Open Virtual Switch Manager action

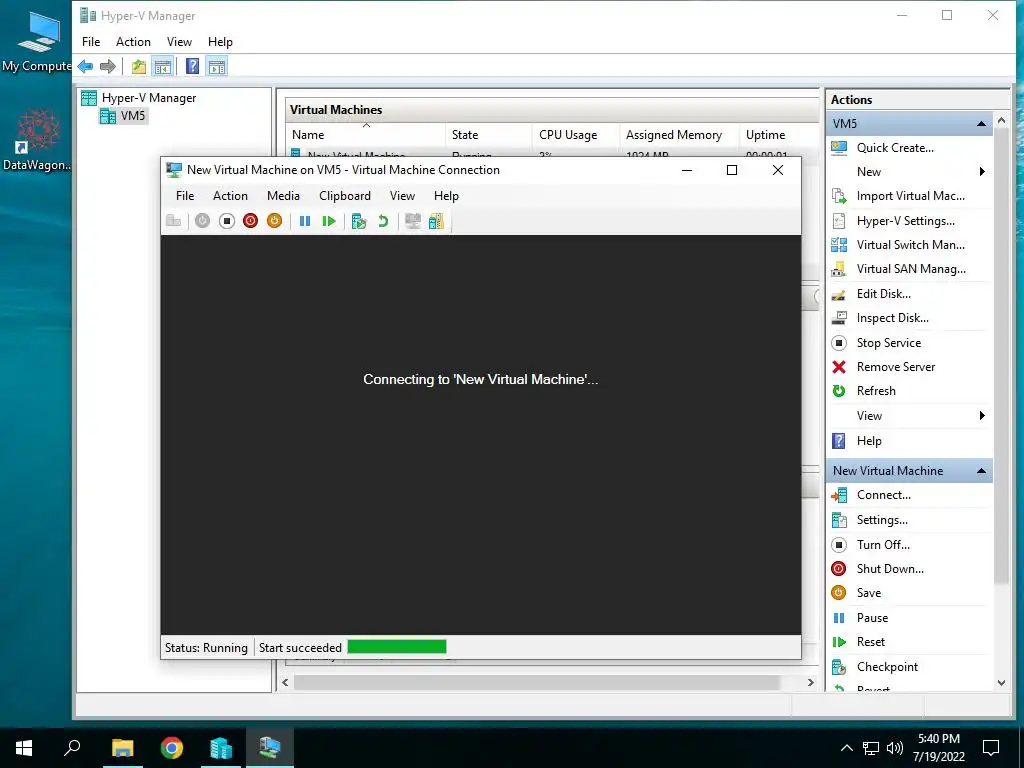coord(910,245)
